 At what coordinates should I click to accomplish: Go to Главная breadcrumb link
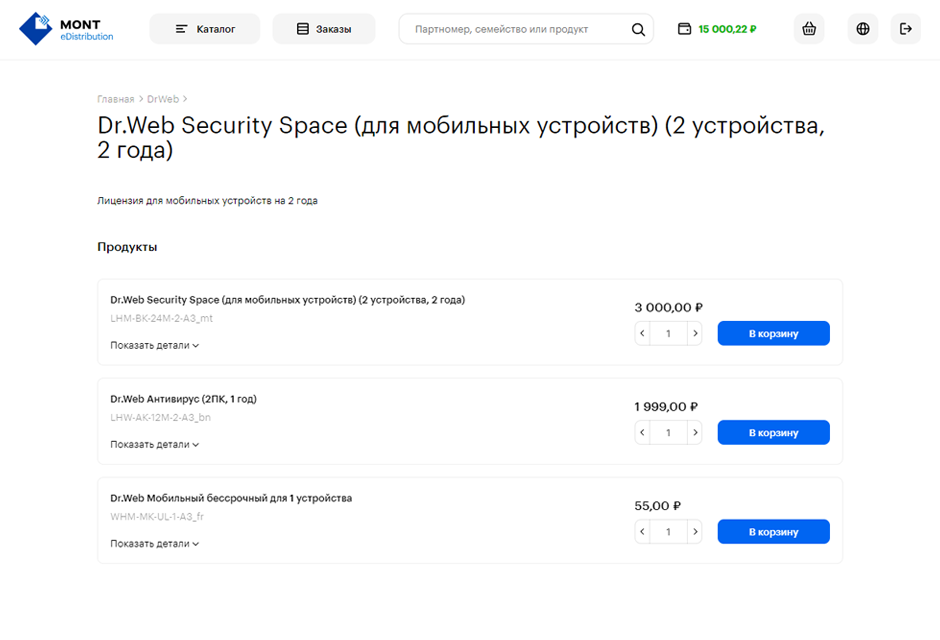(115, 99)
